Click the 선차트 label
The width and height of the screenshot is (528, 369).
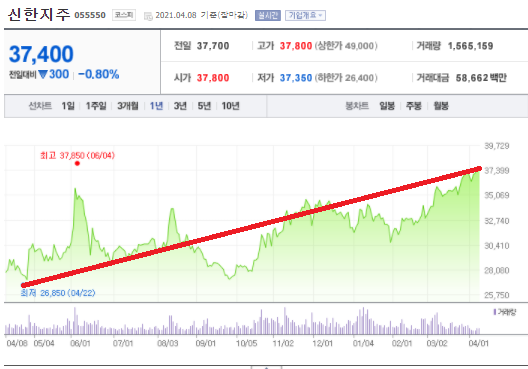coord(40,106)
